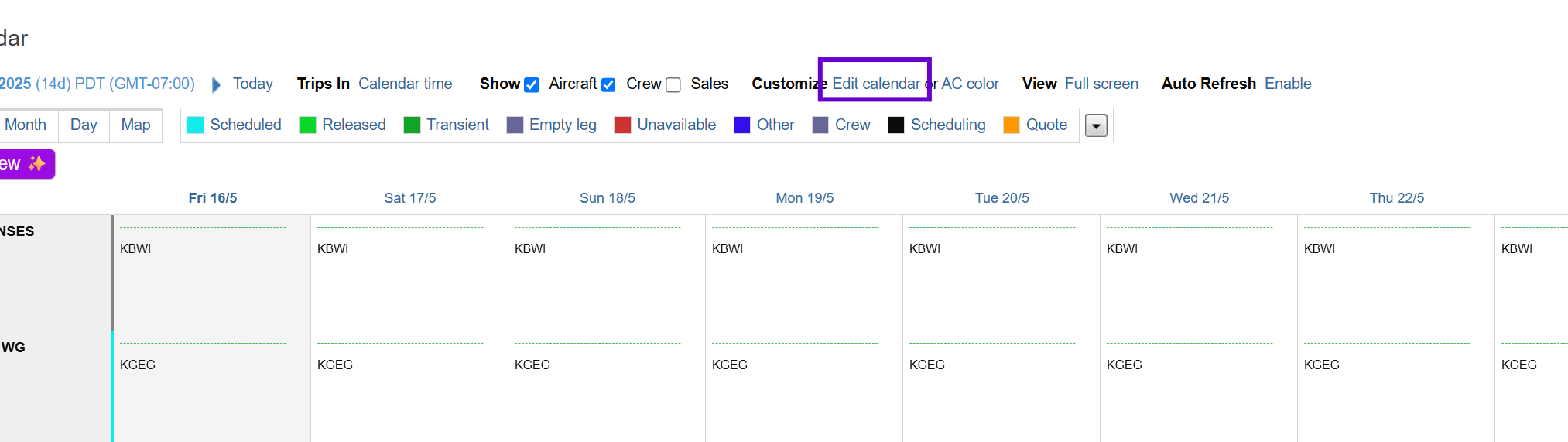
Task: Click the orange Quote color swatch
Action: (1011, 125)
